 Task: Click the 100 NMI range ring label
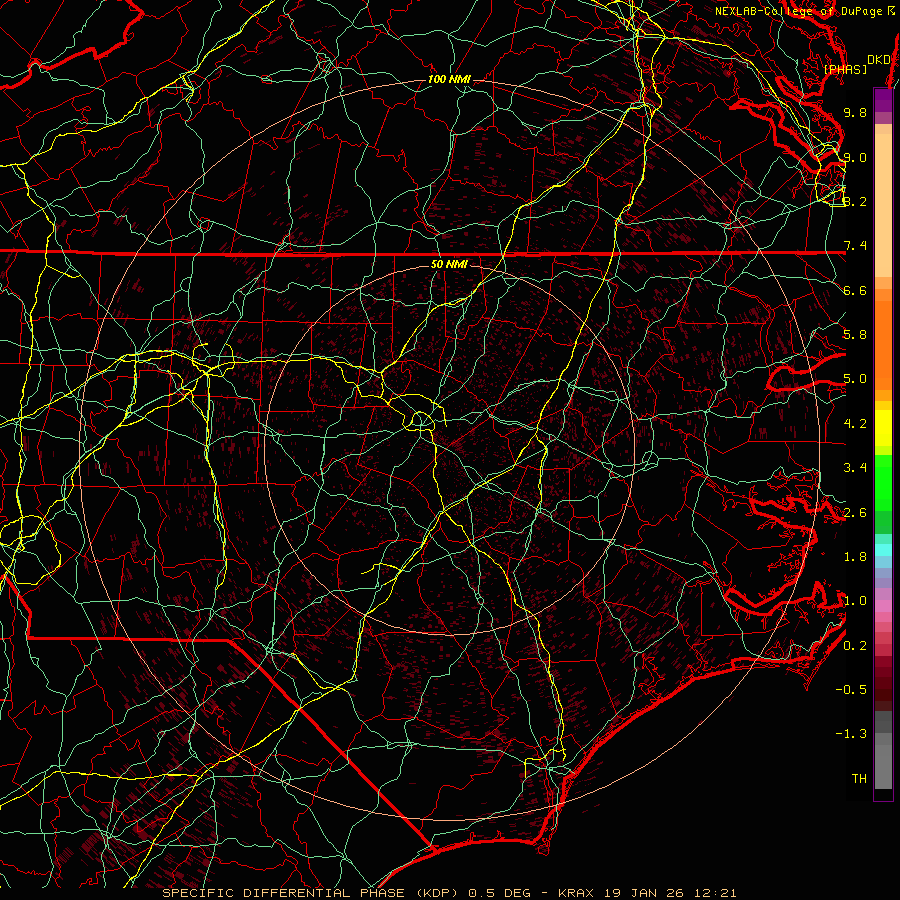coord(449,79)
